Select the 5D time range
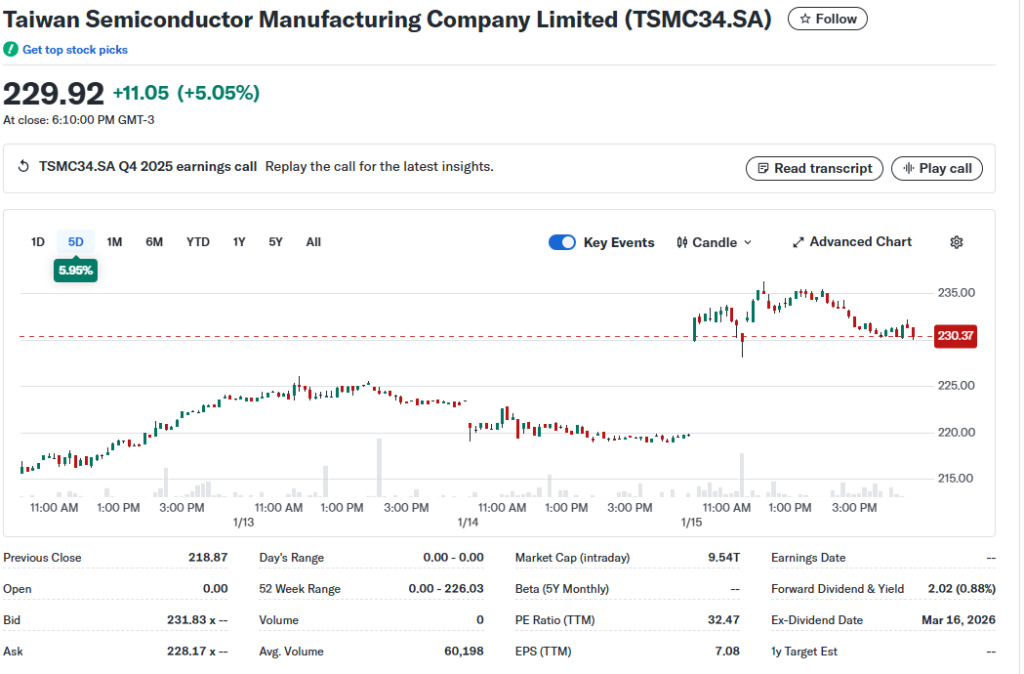Viewport: 1024px width, 674px height. (76, 242)
